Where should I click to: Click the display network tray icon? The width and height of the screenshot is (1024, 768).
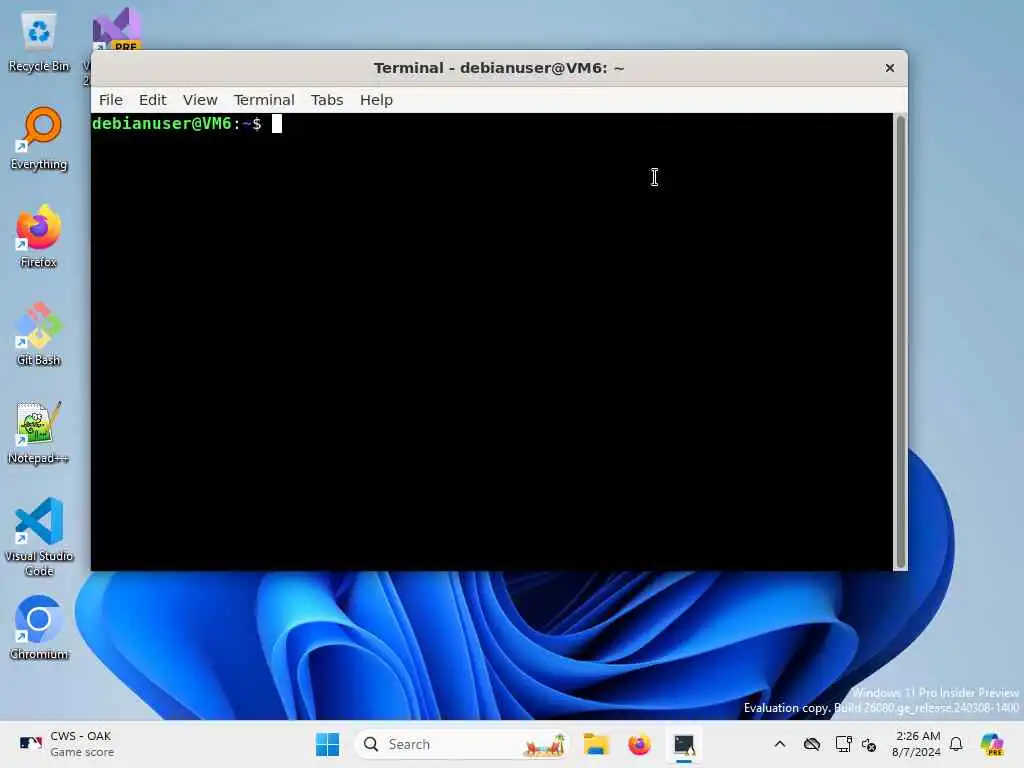843,744
